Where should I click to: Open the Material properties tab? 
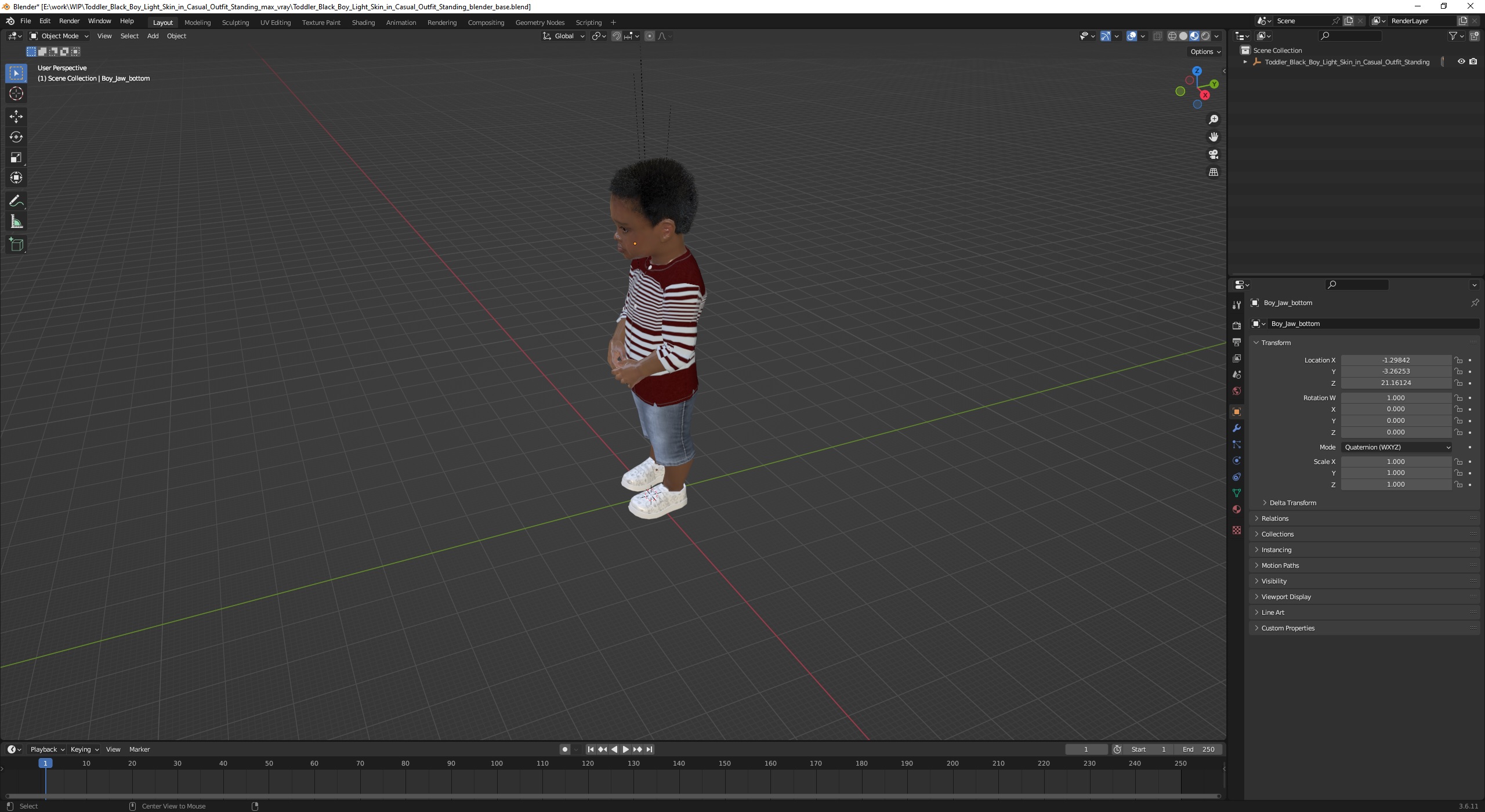[x=1237, y=509]
